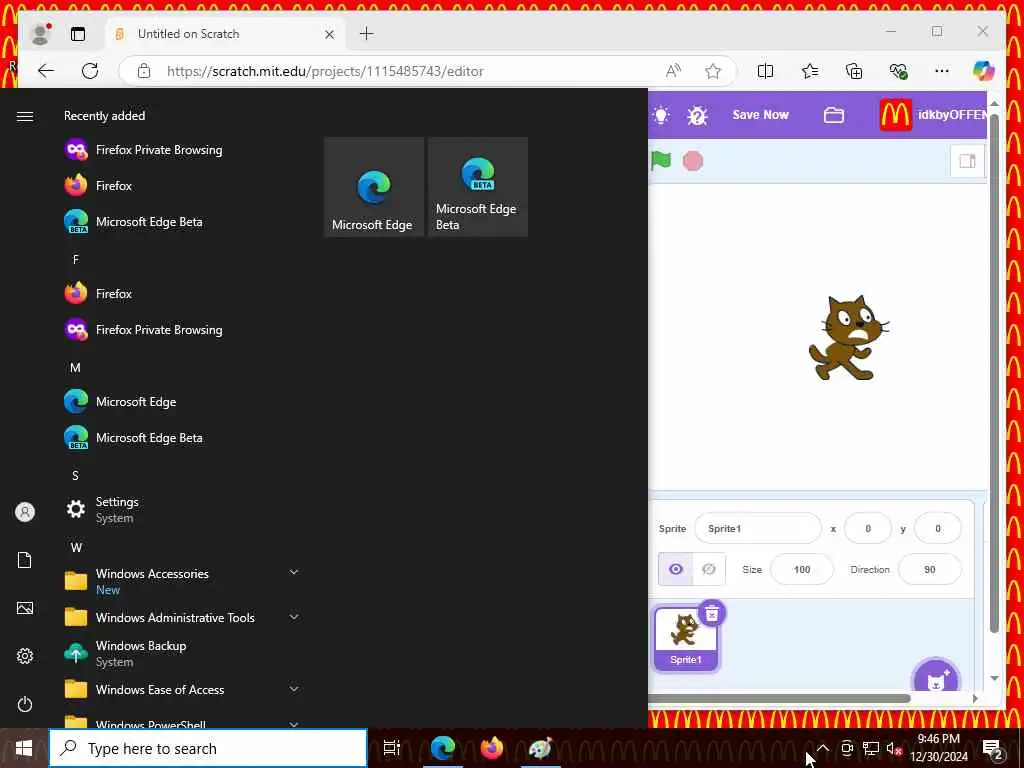Open Paint icon on the taskbar
1024x768 pixels.
coord(541,748)
